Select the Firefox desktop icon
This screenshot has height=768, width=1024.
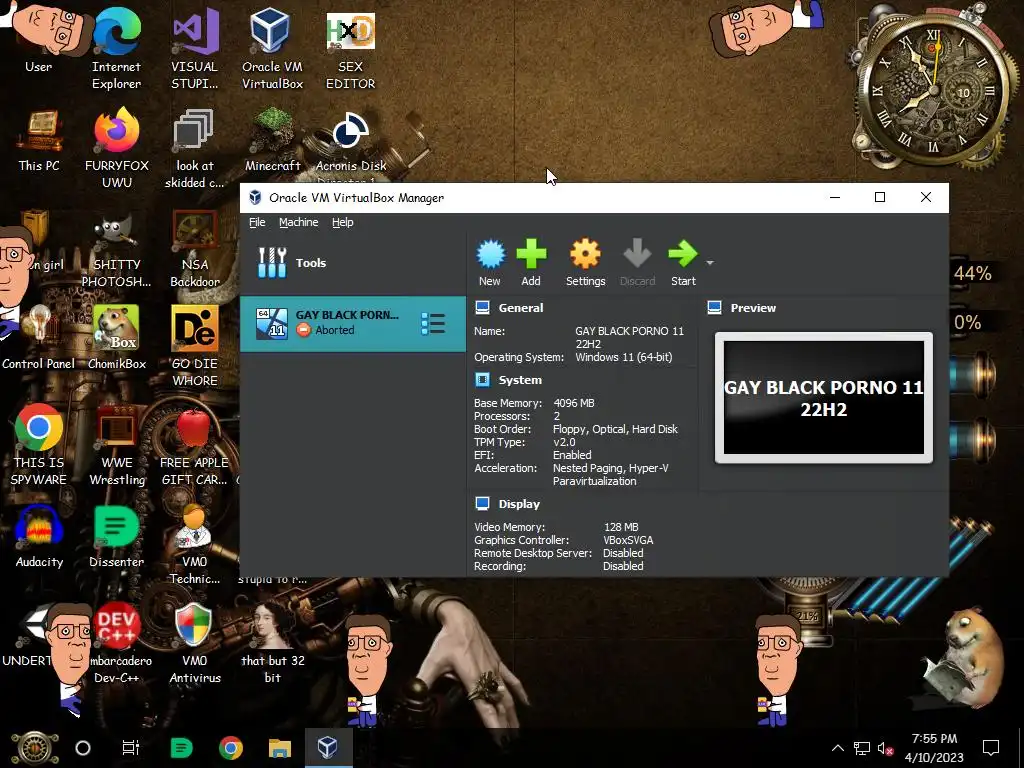tap(117, 146)
